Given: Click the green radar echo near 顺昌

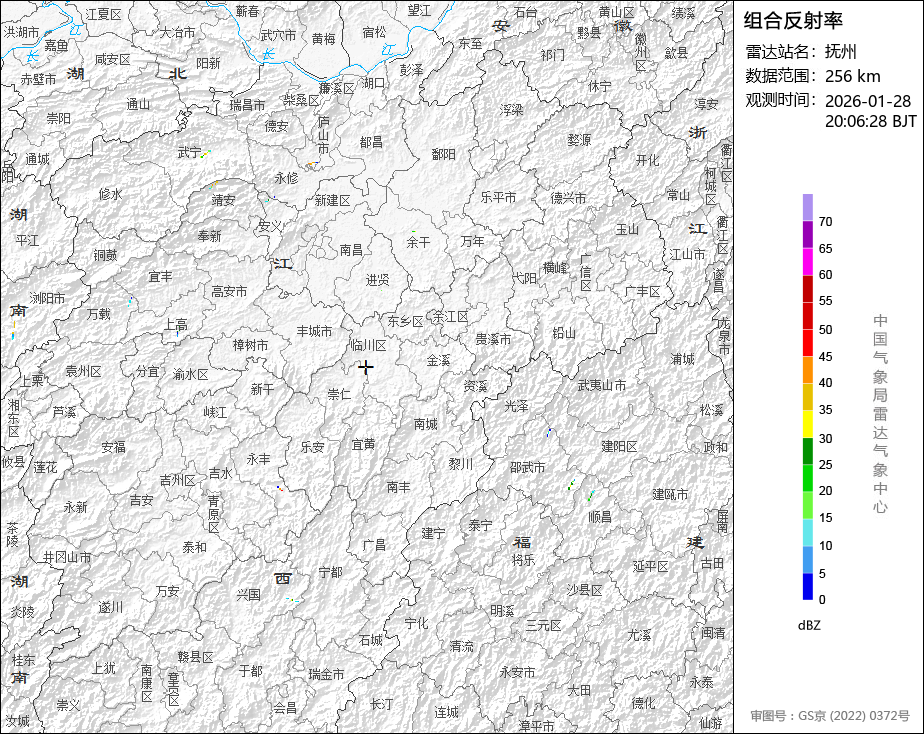Looking at the screenshot, I should point(590,496).
